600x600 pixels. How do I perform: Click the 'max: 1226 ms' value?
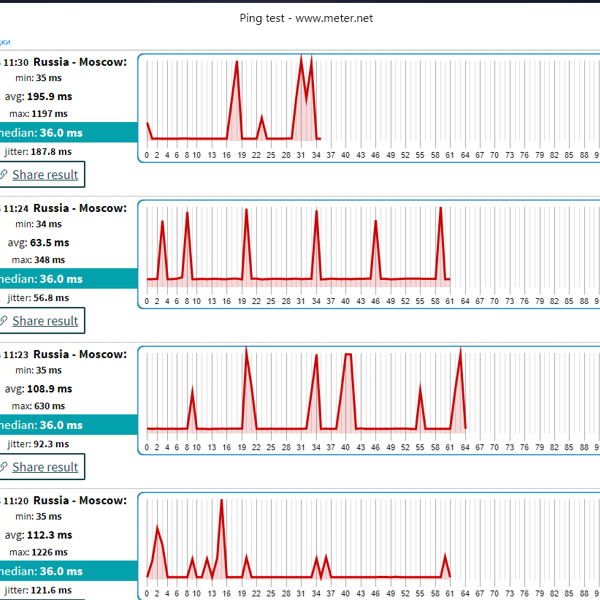(38, 552)
